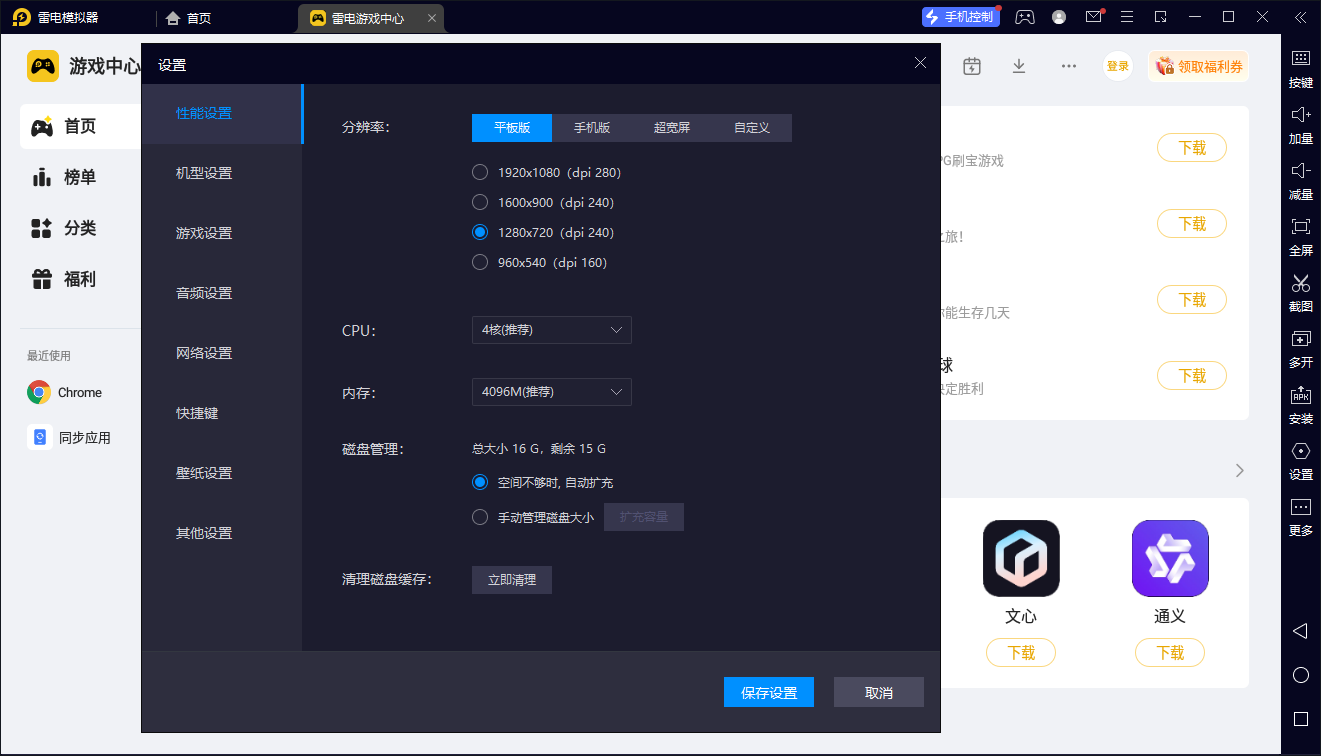Open the game center downloads icon
Image resolution: width=1321 pixels, height=756 pixels.
(x=1019, y=66)
